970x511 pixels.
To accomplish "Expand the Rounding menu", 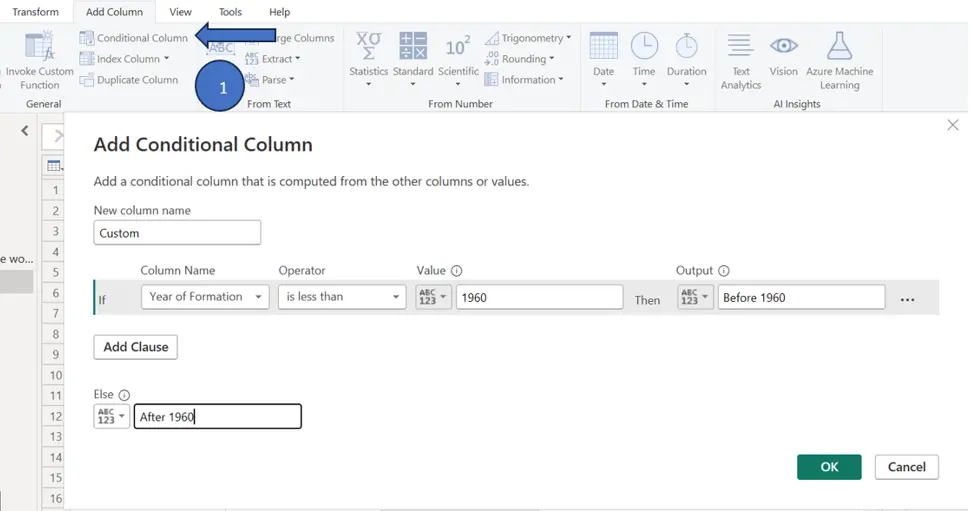I will (x=520, y=59).
